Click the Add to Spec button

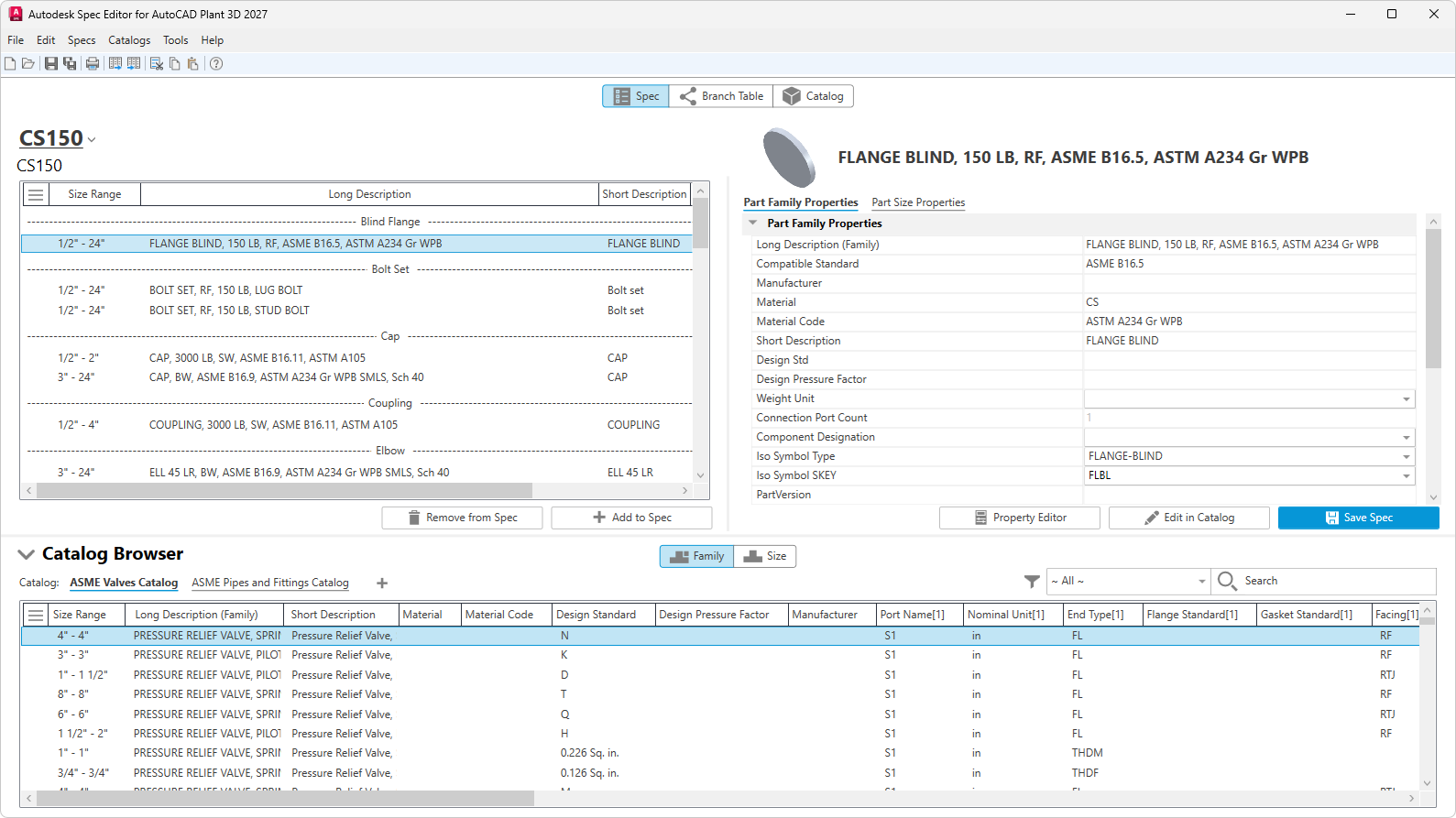pyautogui.click(x=631, y=518)
